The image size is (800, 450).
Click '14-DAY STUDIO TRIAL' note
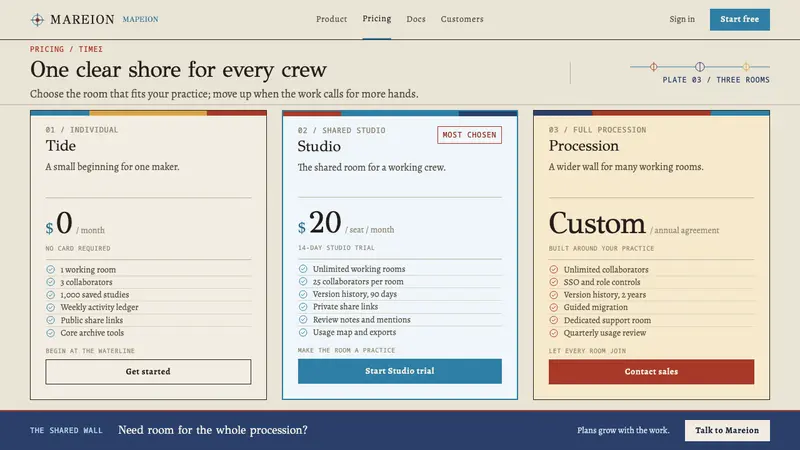tap(336, 248)
